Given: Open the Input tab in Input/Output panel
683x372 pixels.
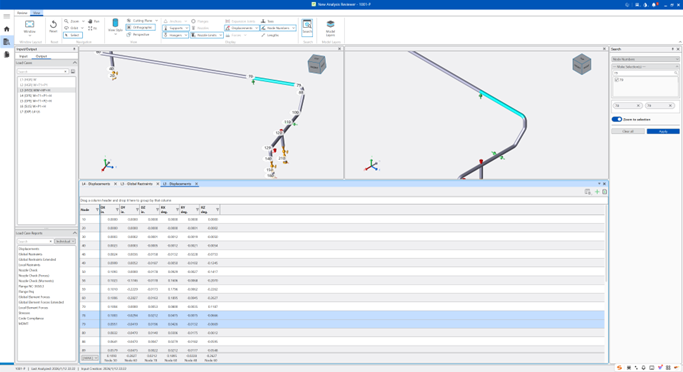Looking at the screenshot, I should pyautogui.click(x=24, y=56).
